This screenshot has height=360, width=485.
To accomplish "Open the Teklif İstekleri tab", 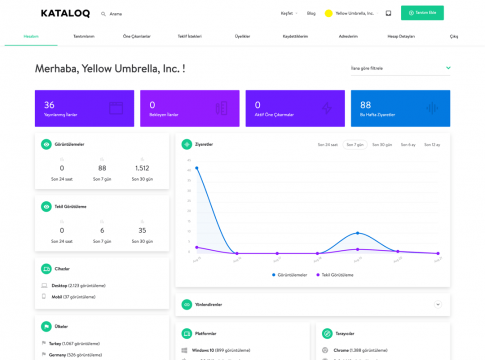I will point(189,36).
